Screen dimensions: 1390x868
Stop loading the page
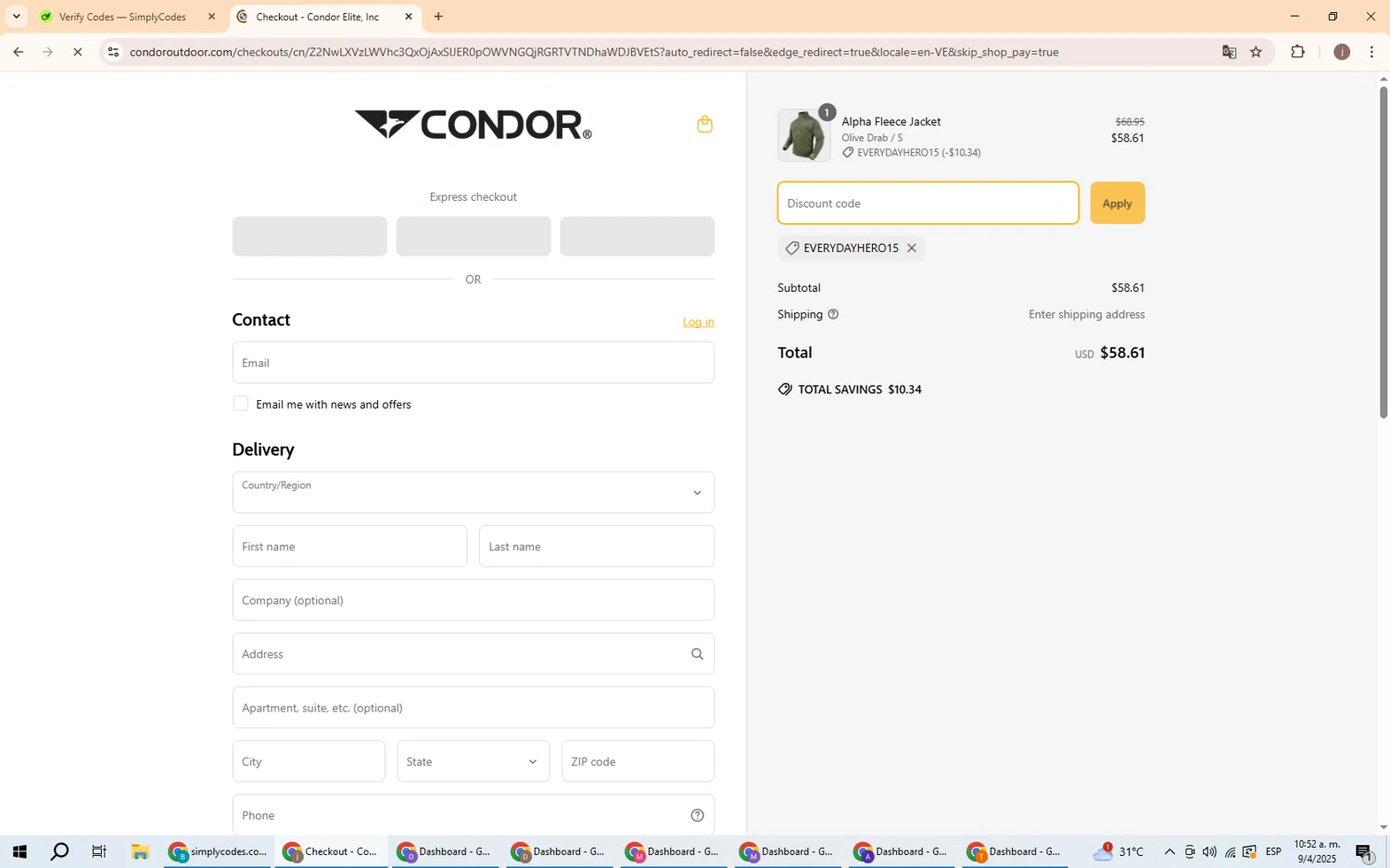(x=78, y=52)
